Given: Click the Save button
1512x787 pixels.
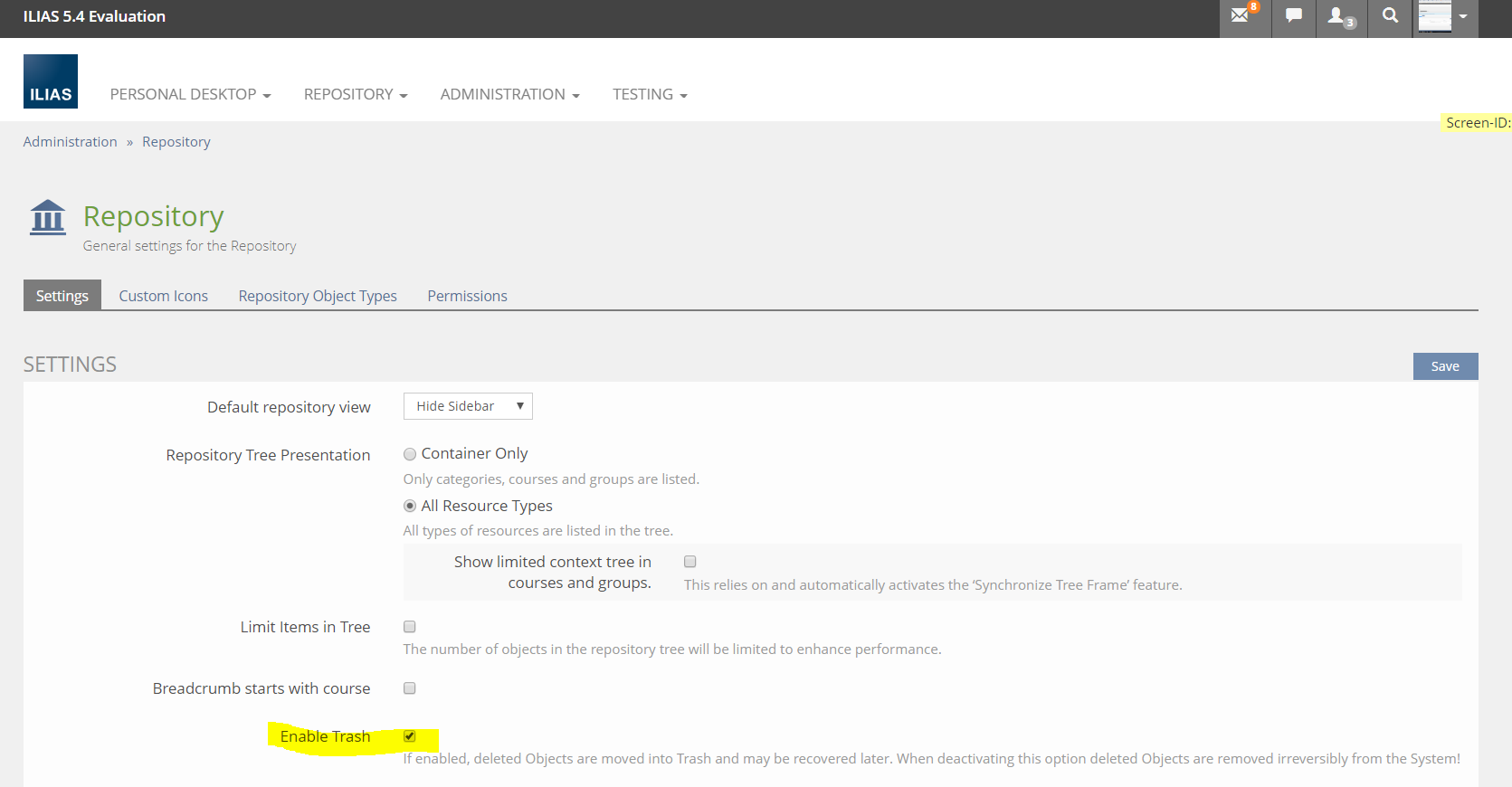Looking at the screenshot, I should click(1445, 366).
